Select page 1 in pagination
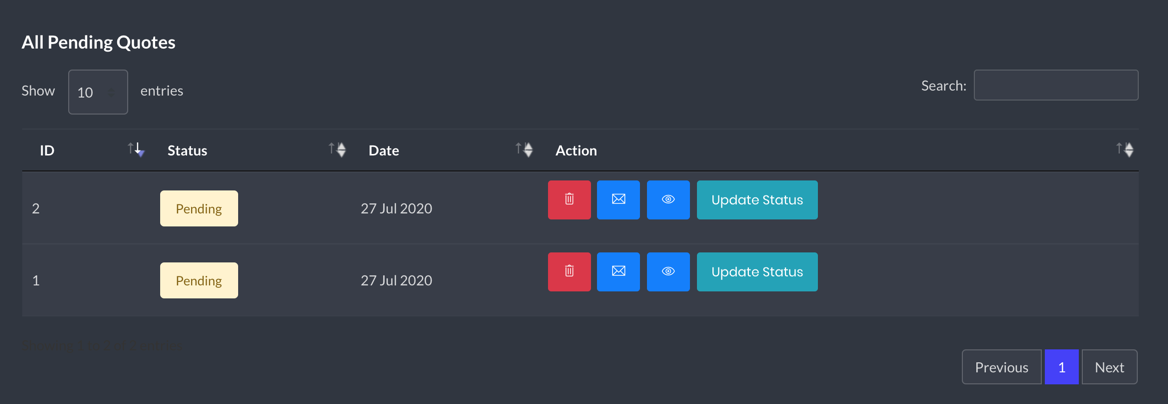The height and width of the screenshot is (404, 1168). point(1061,367)
